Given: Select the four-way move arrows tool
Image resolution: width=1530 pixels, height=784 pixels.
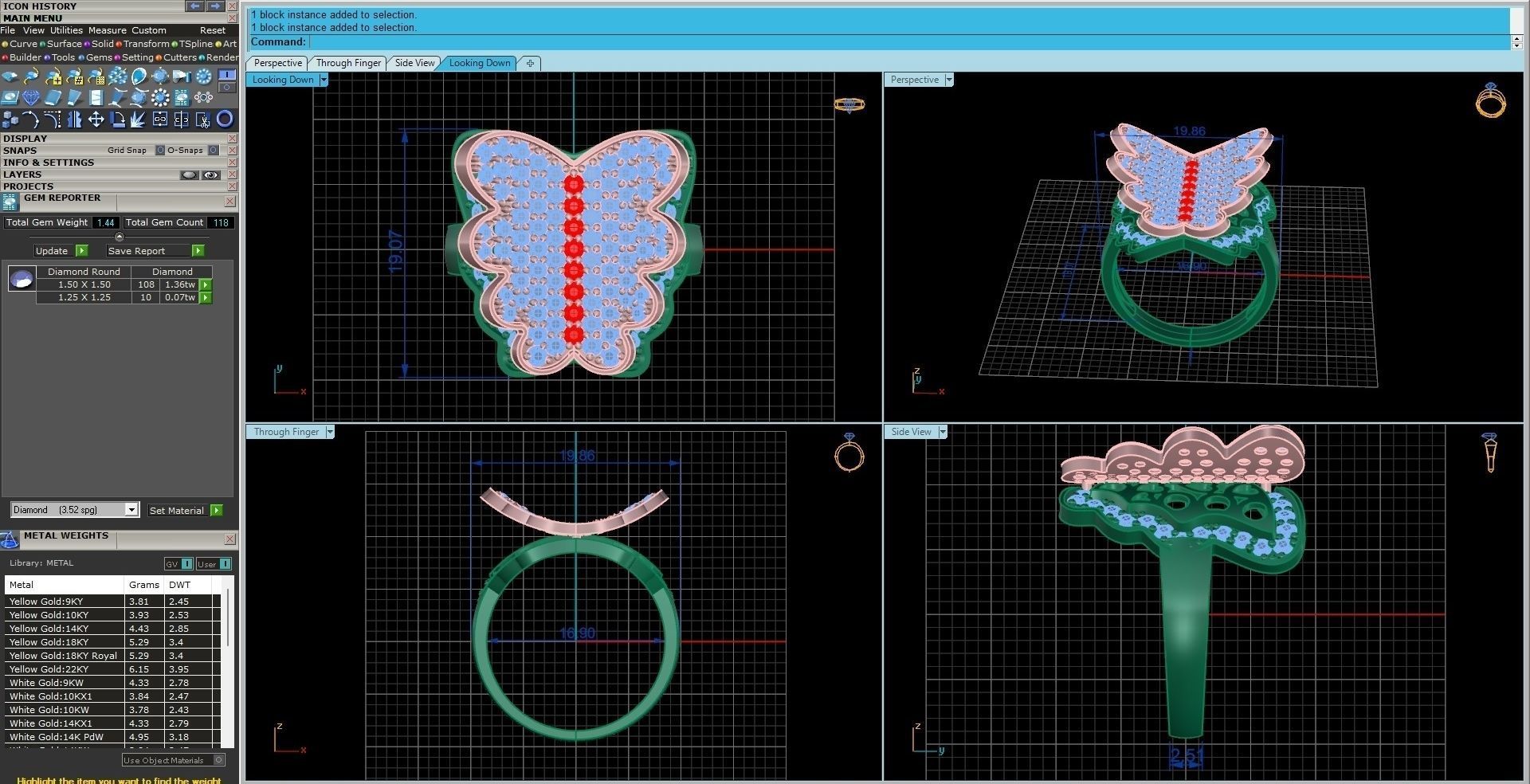Looking at the screenshot, I should (96, 120).
